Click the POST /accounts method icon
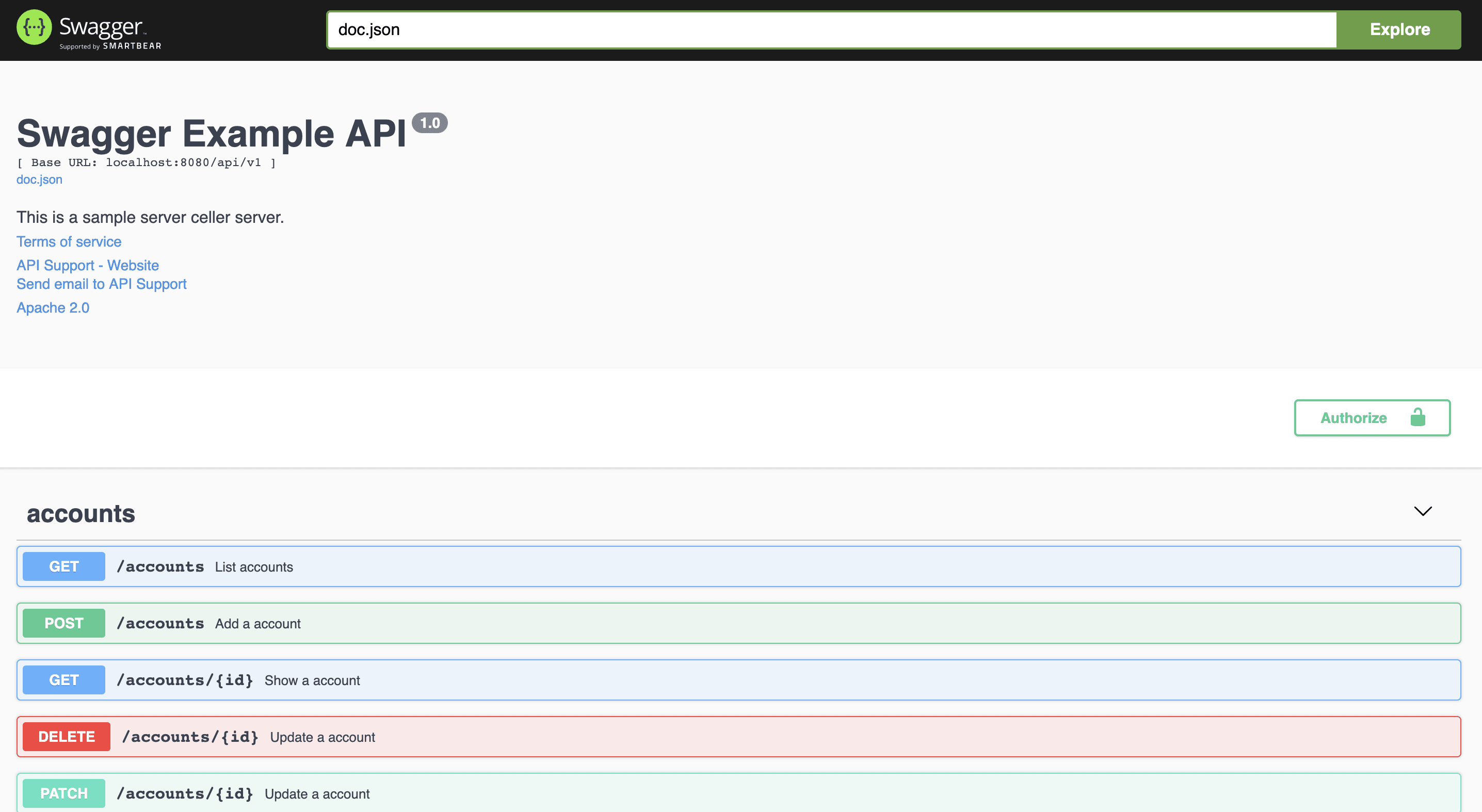This screenshot has width=1482, height=812. click(x=64, y=622)
